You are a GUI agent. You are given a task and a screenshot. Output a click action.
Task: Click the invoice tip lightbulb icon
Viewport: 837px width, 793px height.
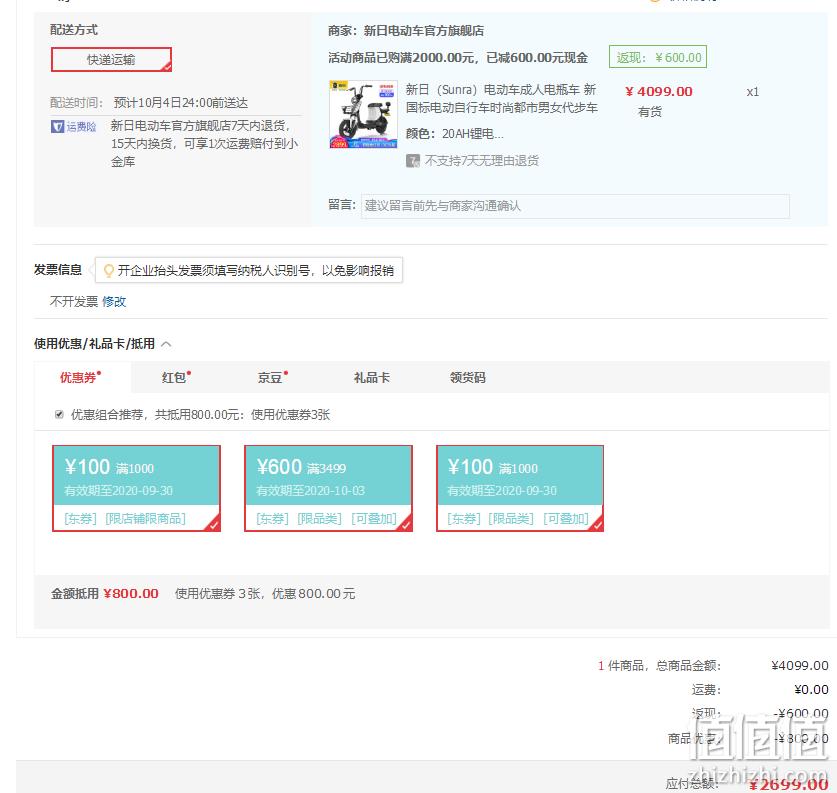click(x=108, y=271)
